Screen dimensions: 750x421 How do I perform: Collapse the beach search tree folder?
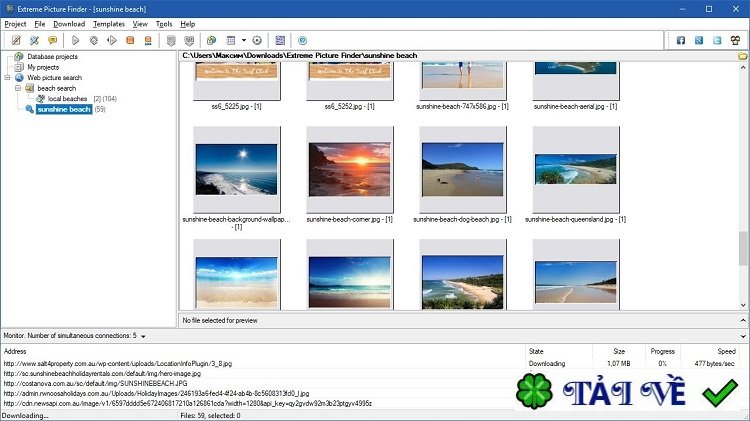click(17, 88)
